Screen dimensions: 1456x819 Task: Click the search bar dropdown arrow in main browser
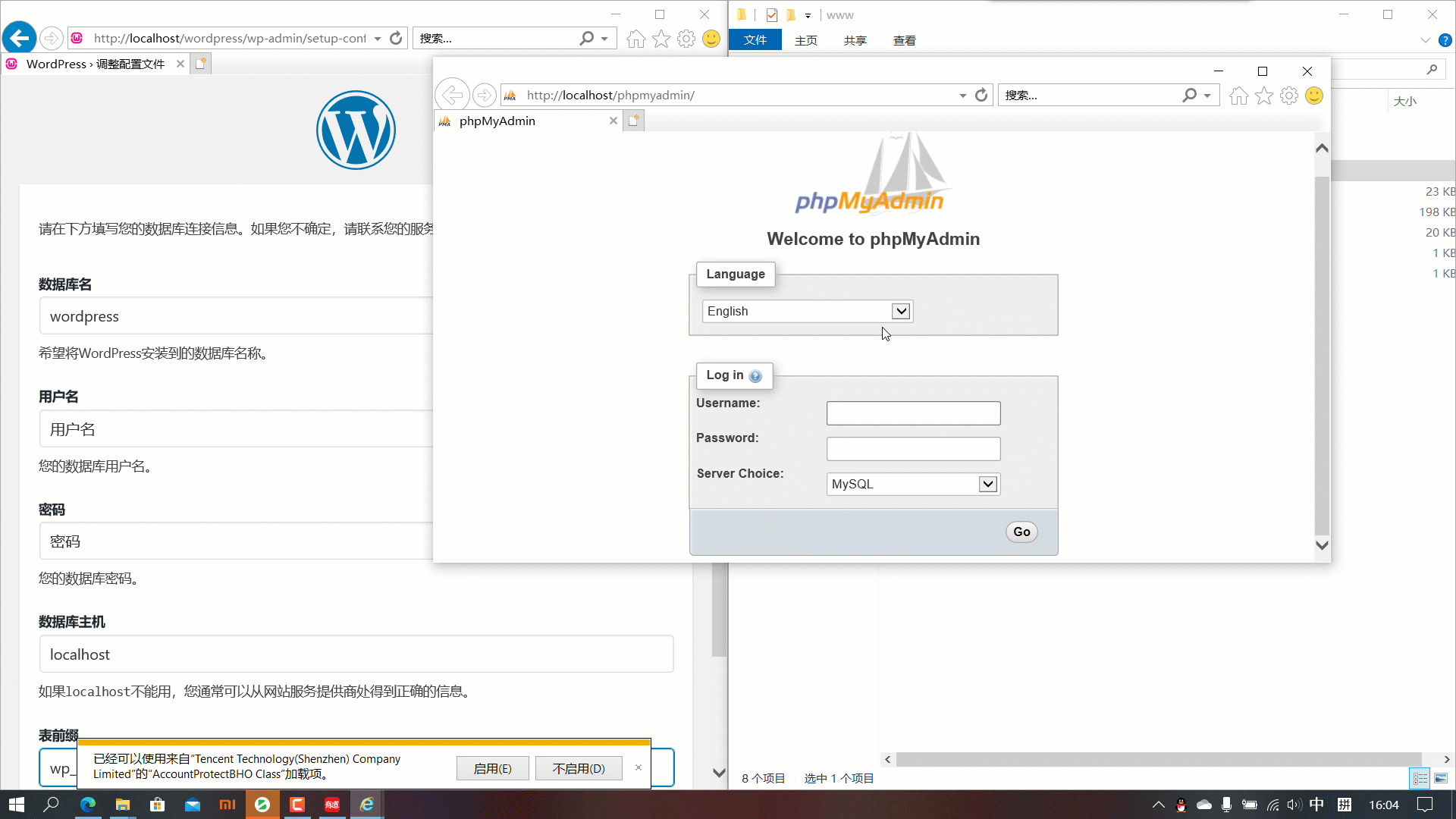[605, 38]
